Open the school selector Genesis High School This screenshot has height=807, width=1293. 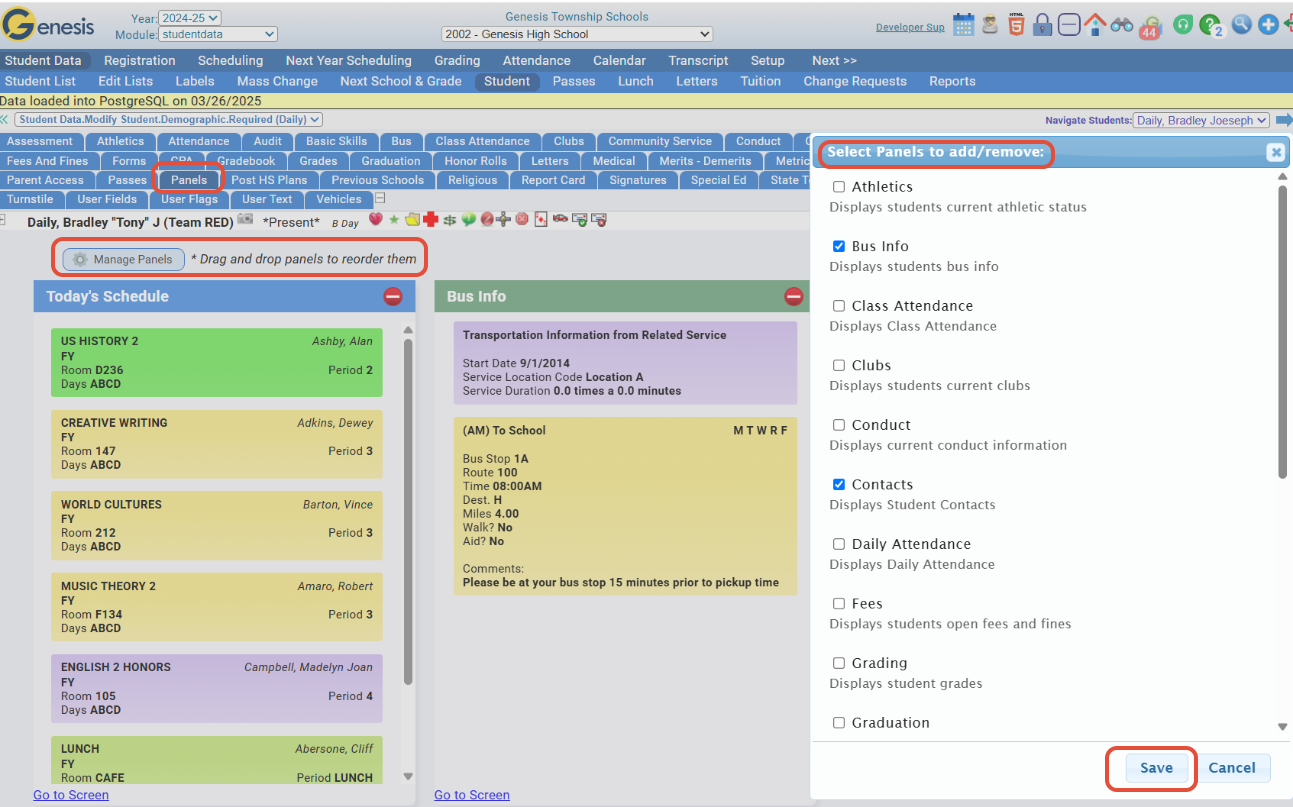coord(577,34)
